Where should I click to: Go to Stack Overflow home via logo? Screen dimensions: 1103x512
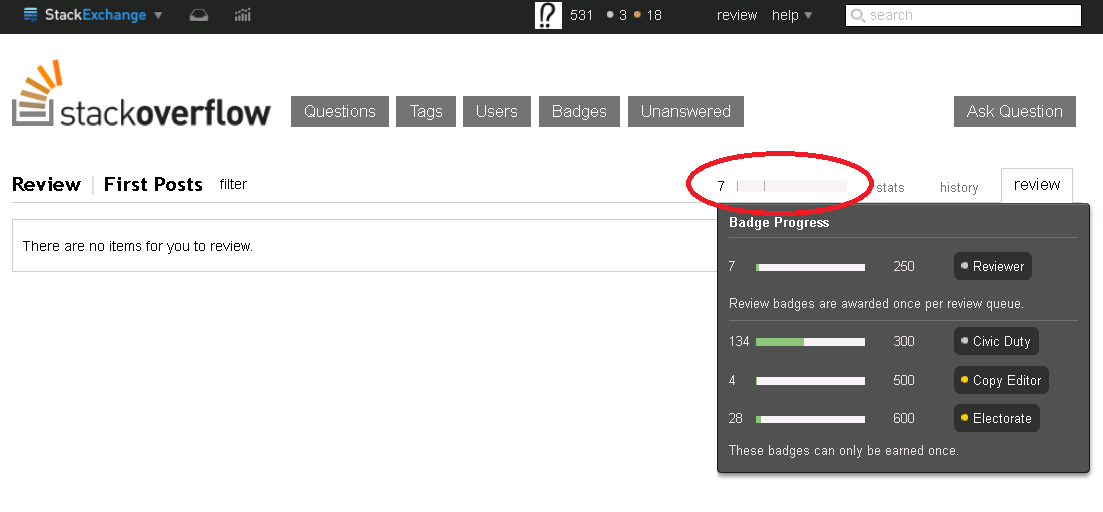point(141,94)
